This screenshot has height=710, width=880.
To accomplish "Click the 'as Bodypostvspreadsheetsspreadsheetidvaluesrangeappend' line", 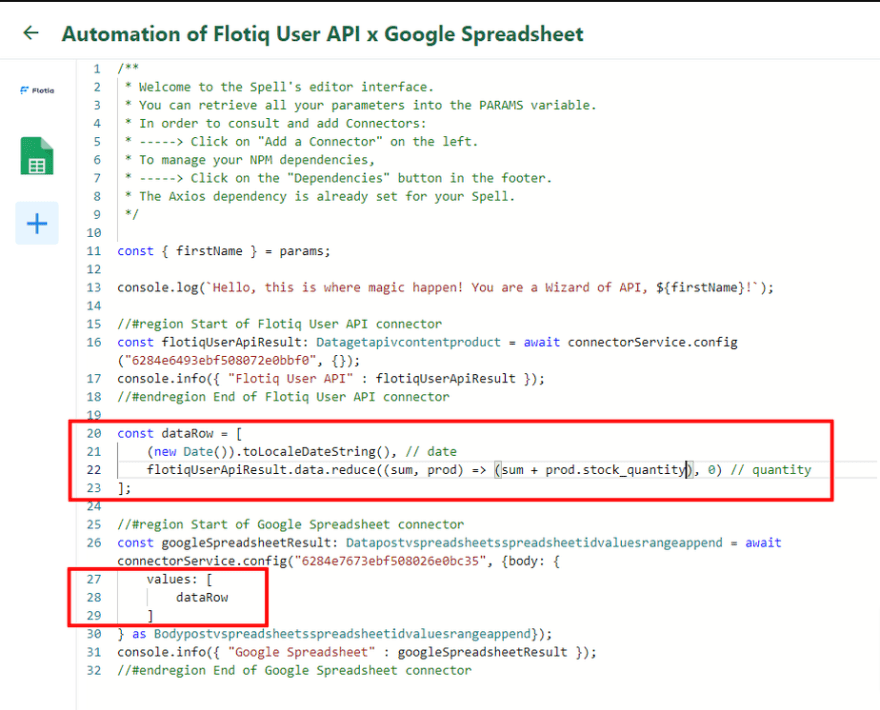I will 335,634.
